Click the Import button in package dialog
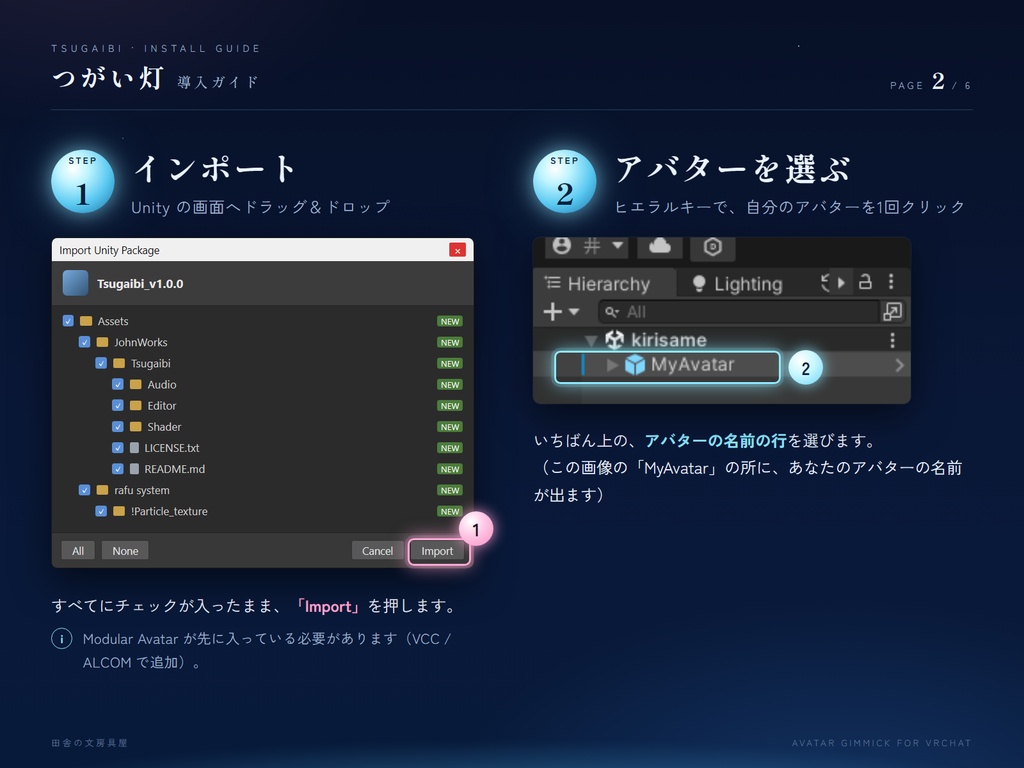Viewport: 1024px width, 768px height. [437, 551]
